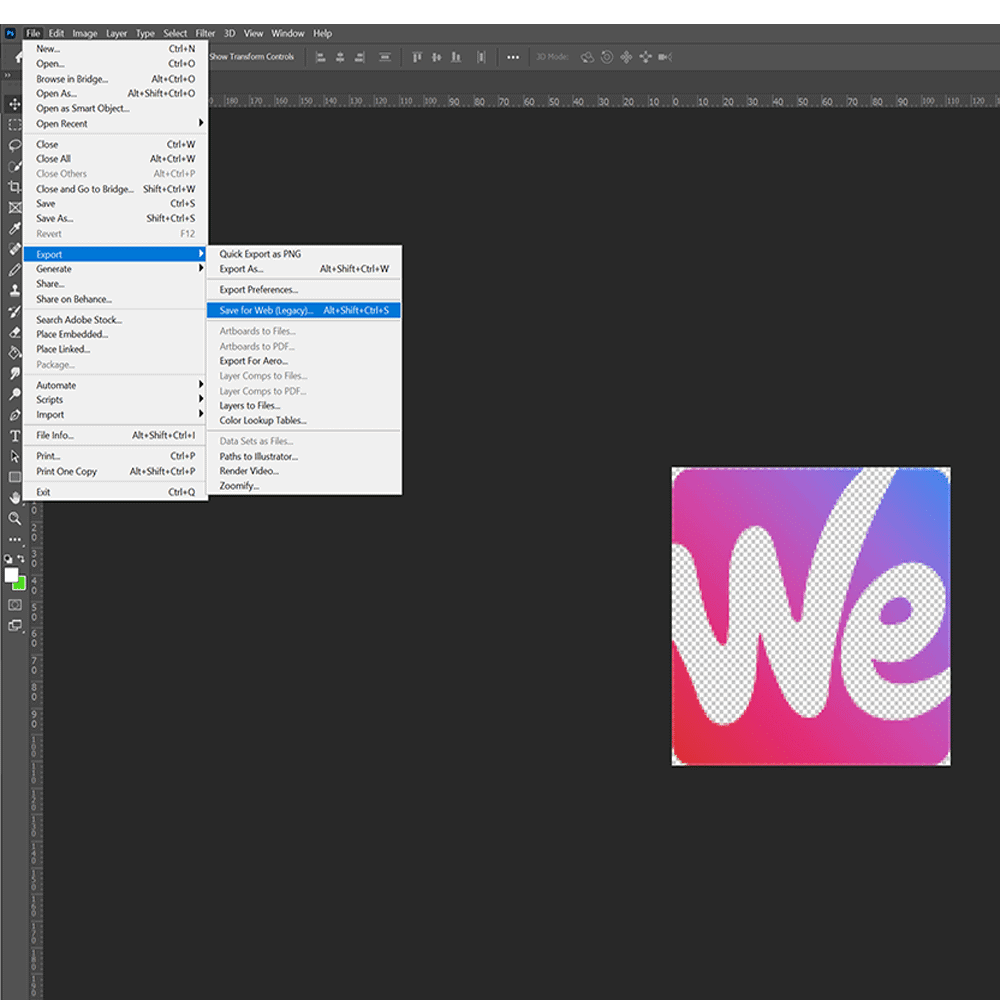Select the Smudge tool

pos(15,373)
